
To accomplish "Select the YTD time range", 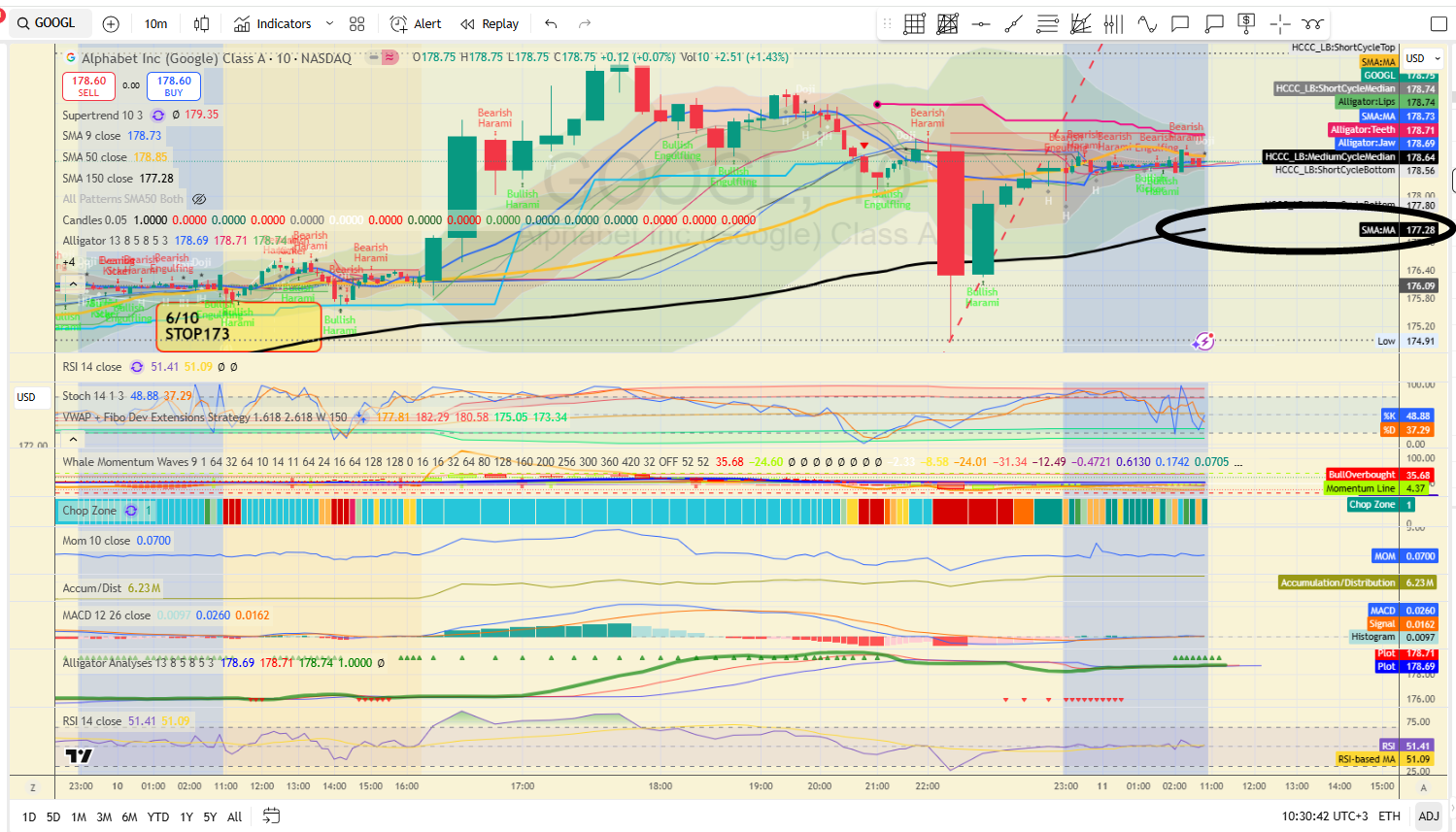I will coord(158,816).
